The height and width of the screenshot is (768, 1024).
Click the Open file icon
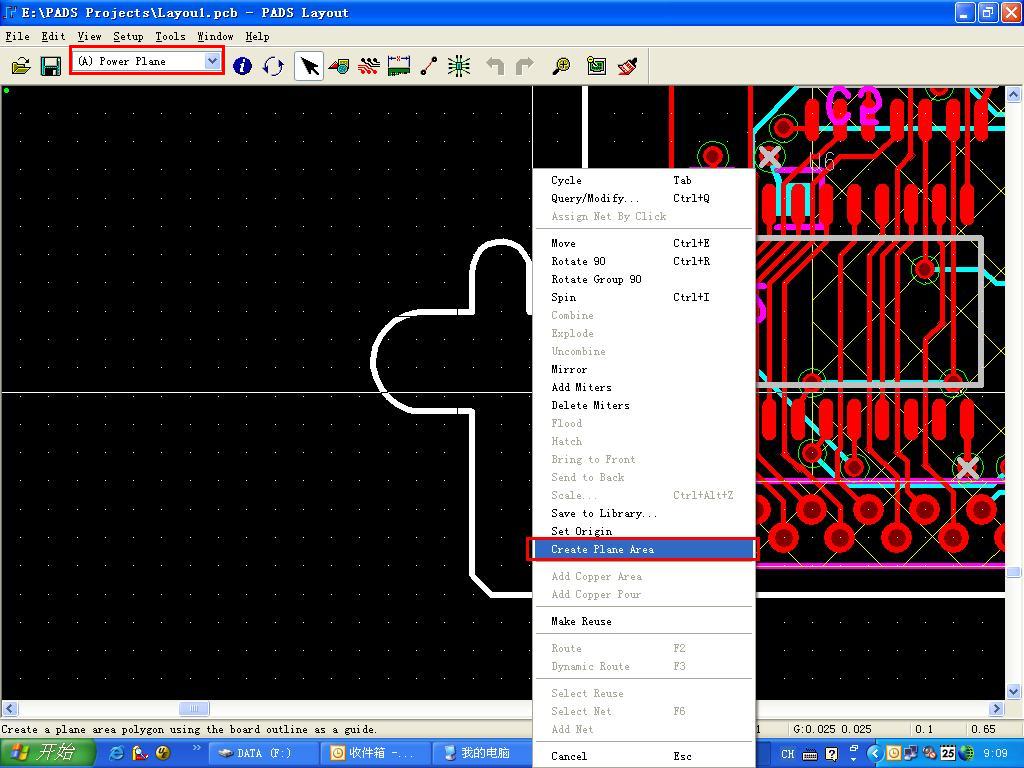click(x=21, y=66)
